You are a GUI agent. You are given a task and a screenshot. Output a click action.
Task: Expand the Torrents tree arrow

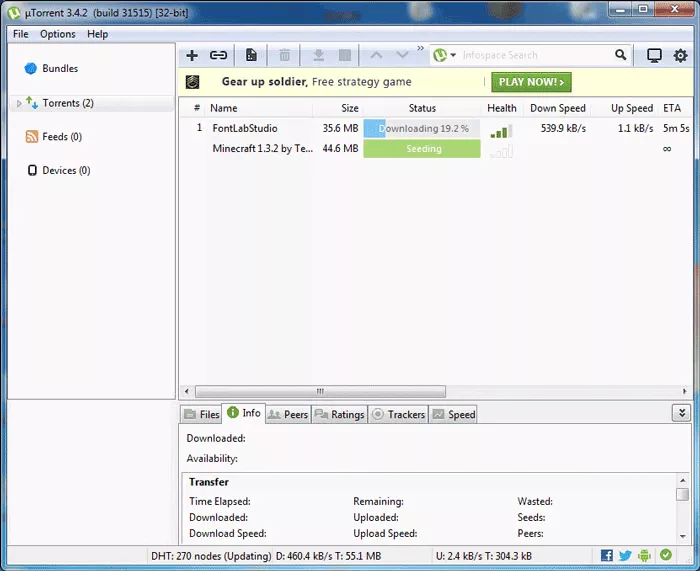coord(19,104)
